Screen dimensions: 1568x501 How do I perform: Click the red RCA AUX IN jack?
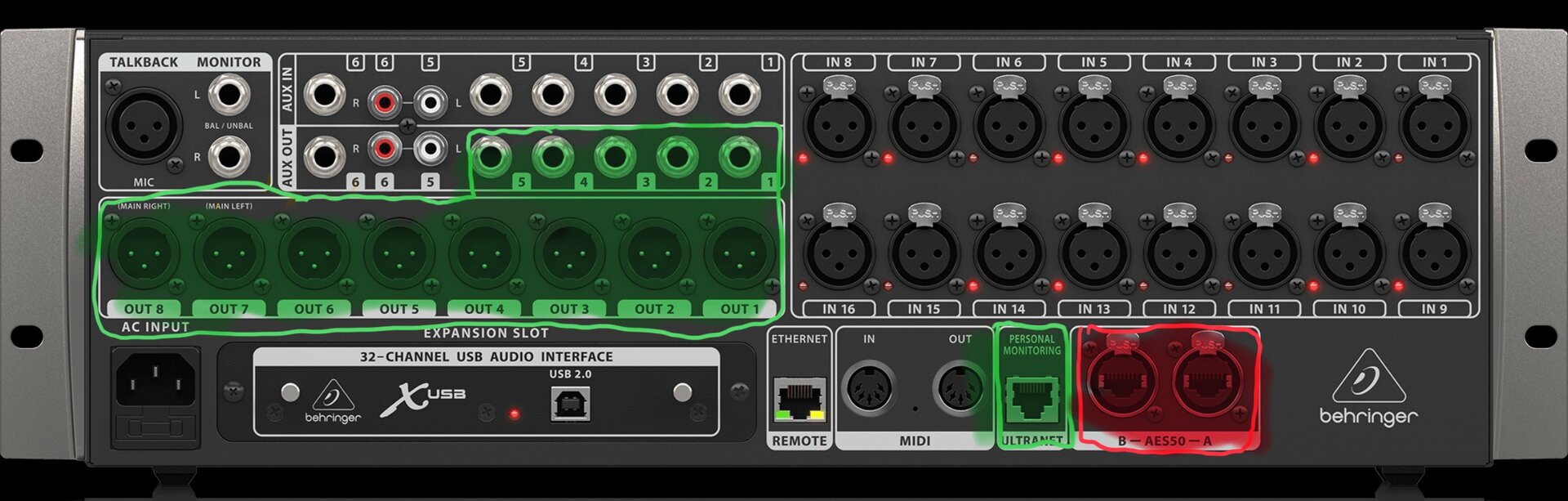point(384,102)
